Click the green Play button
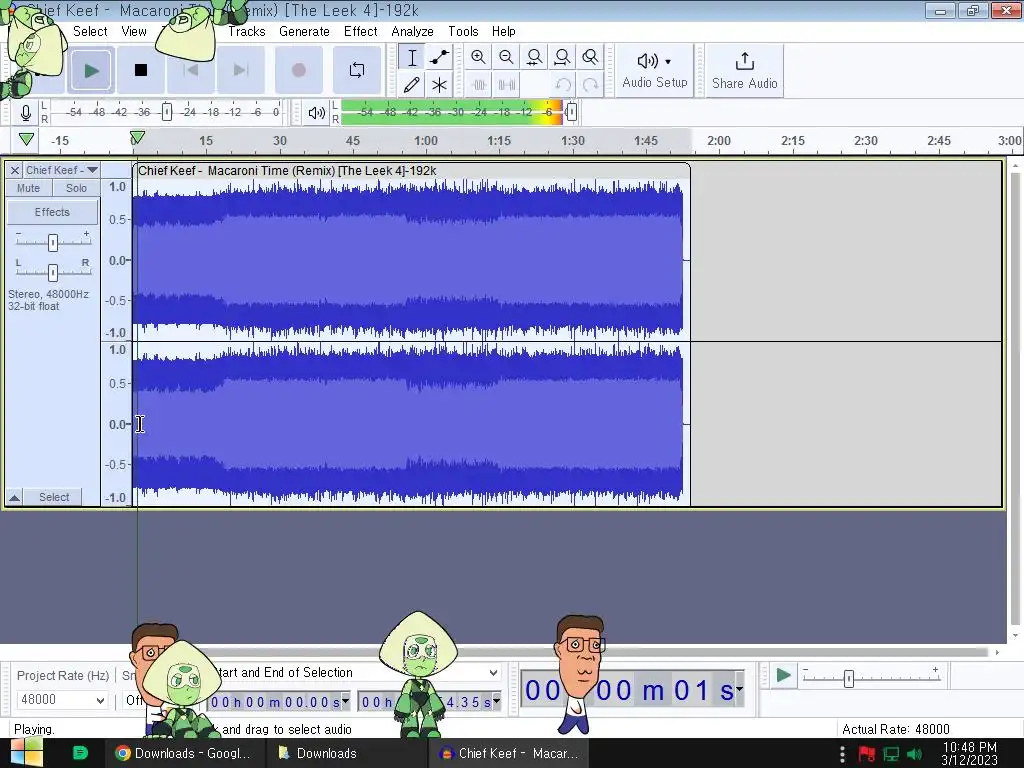 click(91, 70)
